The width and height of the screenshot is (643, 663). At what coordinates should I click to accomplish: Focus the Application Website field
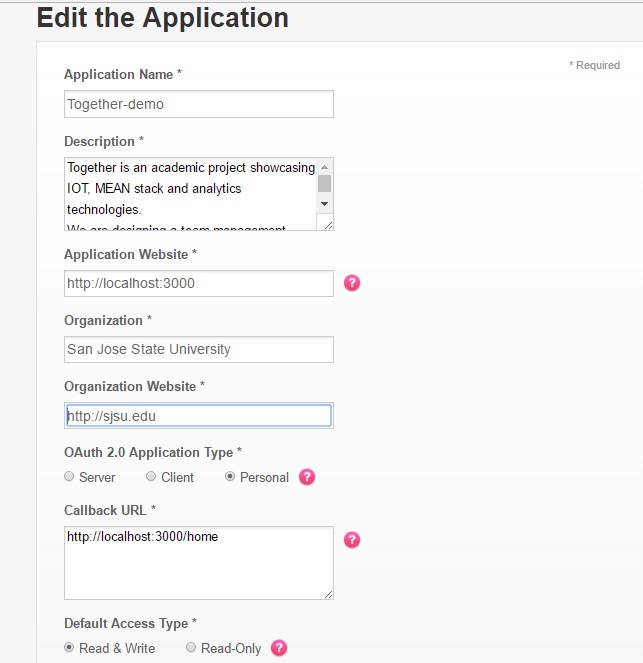[x=198, y=283]
